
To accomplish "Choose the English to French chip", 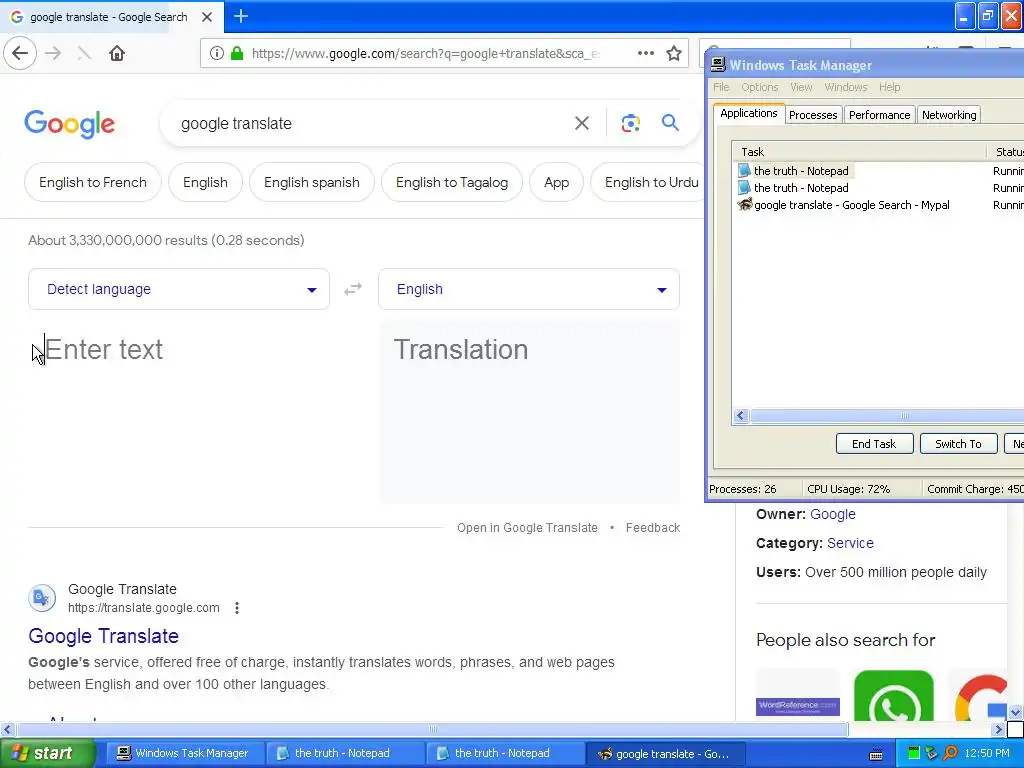I will click(x=93, y=182).
